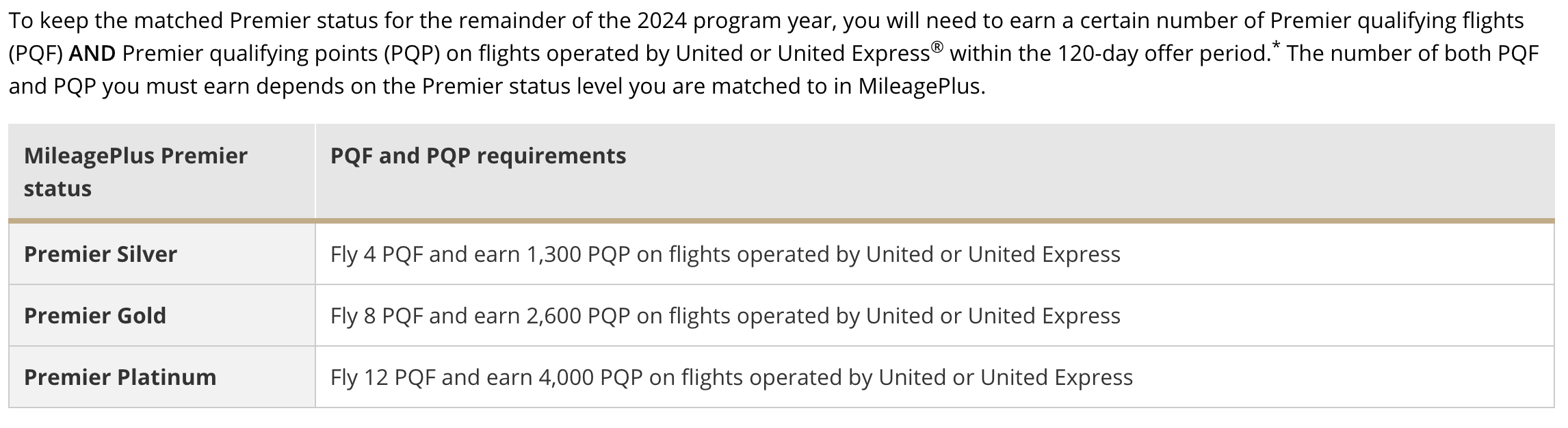The height and width of the screenshot is (428, 1568).
Task: Click the Premier Silver requirements cell
Action: 725,254
